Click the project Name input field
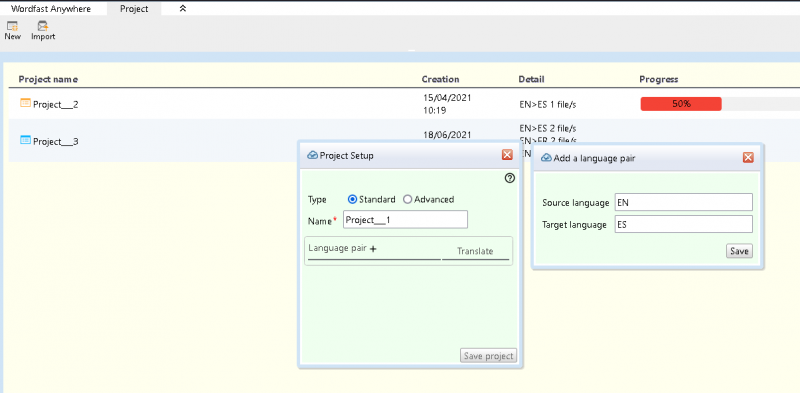The width and height of the screenshot is (800, 393). click(406, 220)
